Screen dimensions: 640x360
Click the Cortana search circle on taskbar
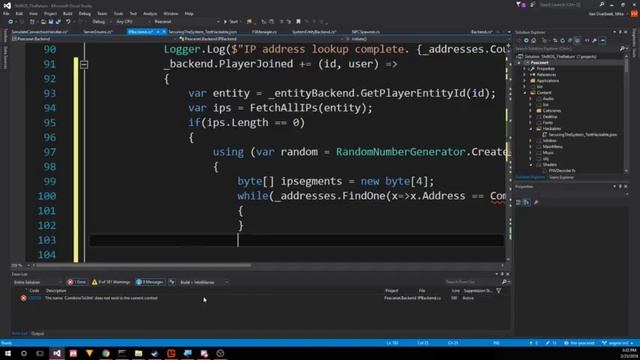pos(24,353)
